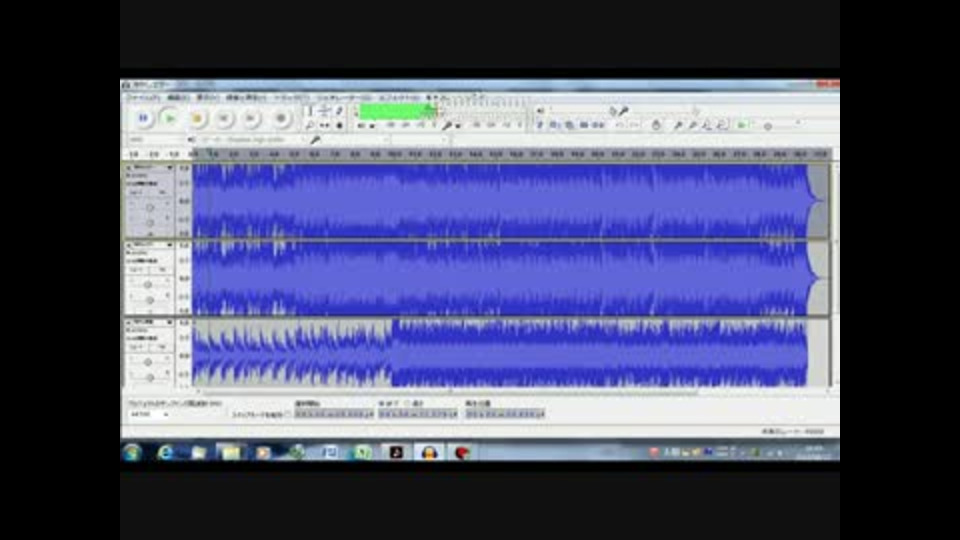960x540 pixels.
Task: Click the Copy icon in edit toolbar
Action: 554,125
